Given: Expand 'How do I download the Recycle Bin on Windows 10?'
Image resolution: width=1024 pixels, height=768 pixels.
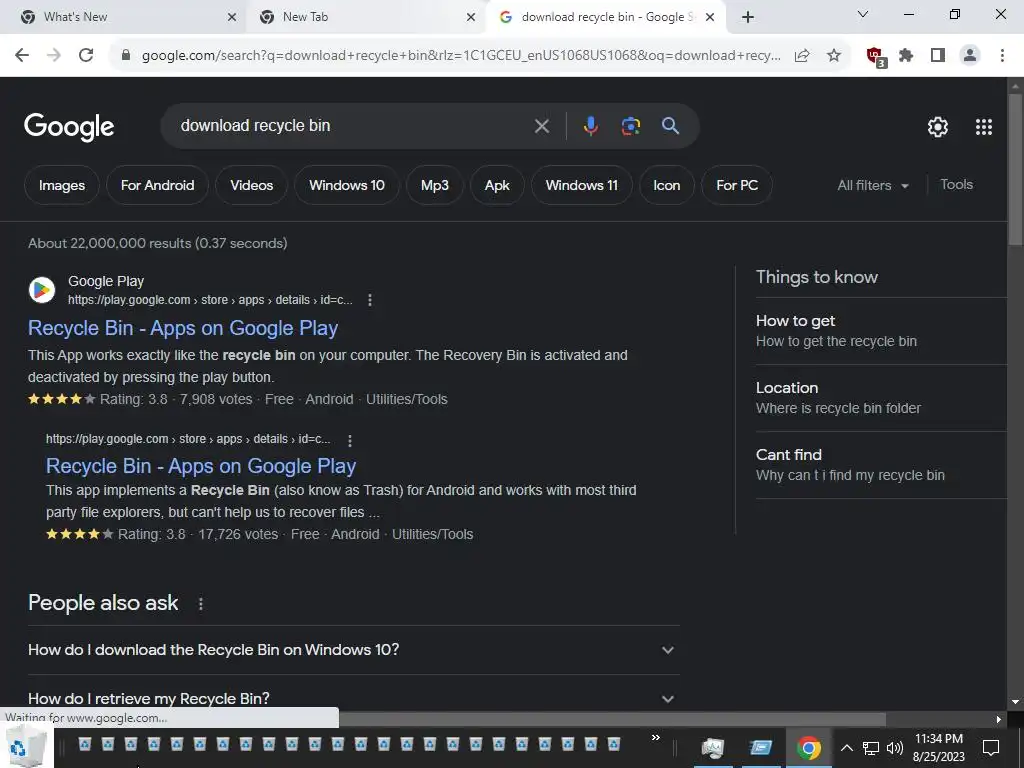Looking at the screenshot, I should [353, 650].
